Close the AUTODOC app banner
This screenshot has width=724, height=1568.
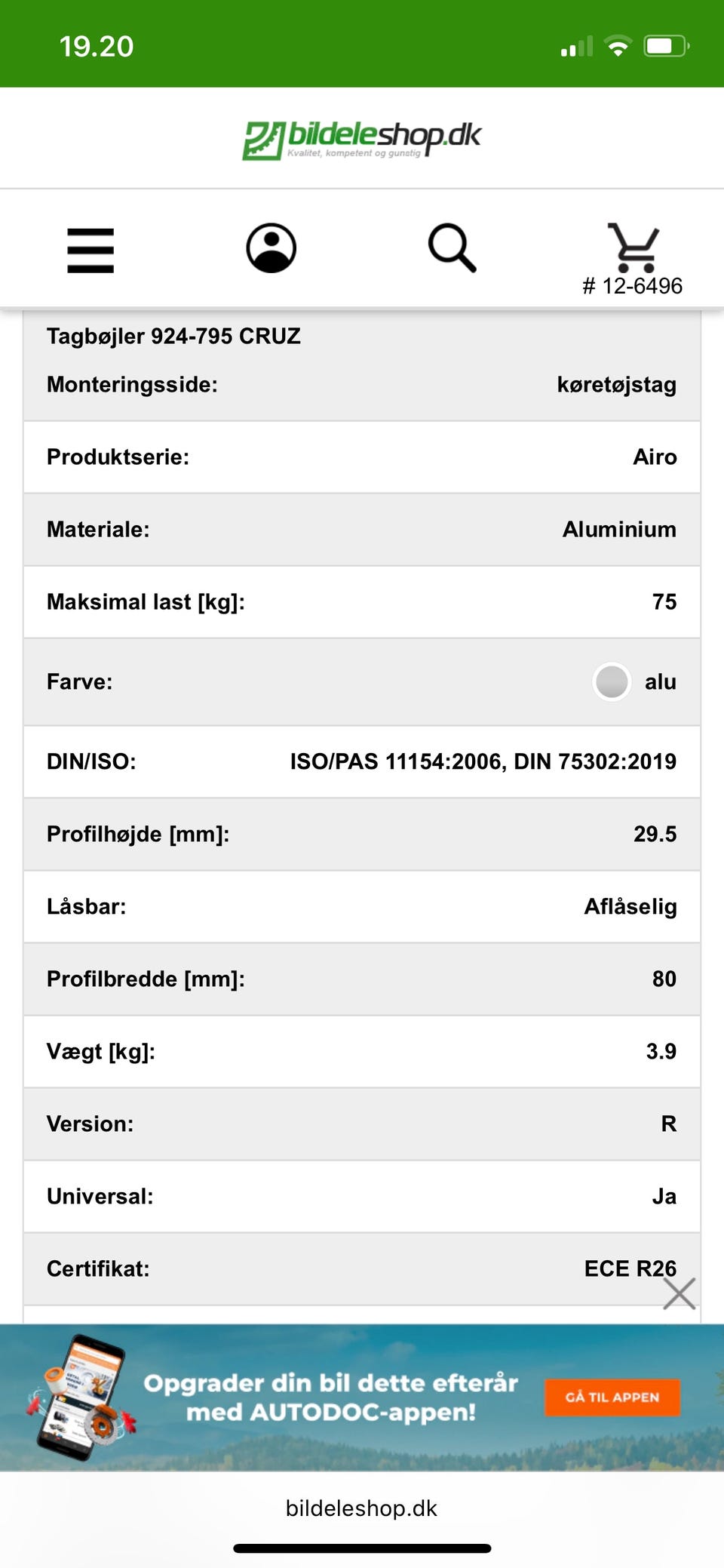[x=679, y=1293]
